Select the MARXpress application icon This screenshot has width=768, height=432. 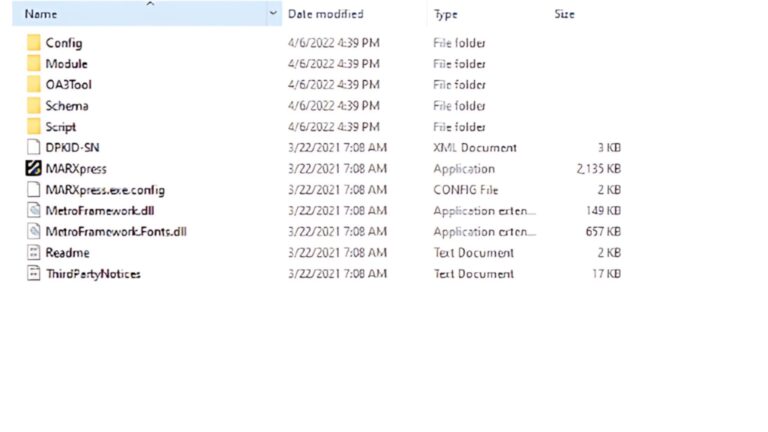pos(33,169)
